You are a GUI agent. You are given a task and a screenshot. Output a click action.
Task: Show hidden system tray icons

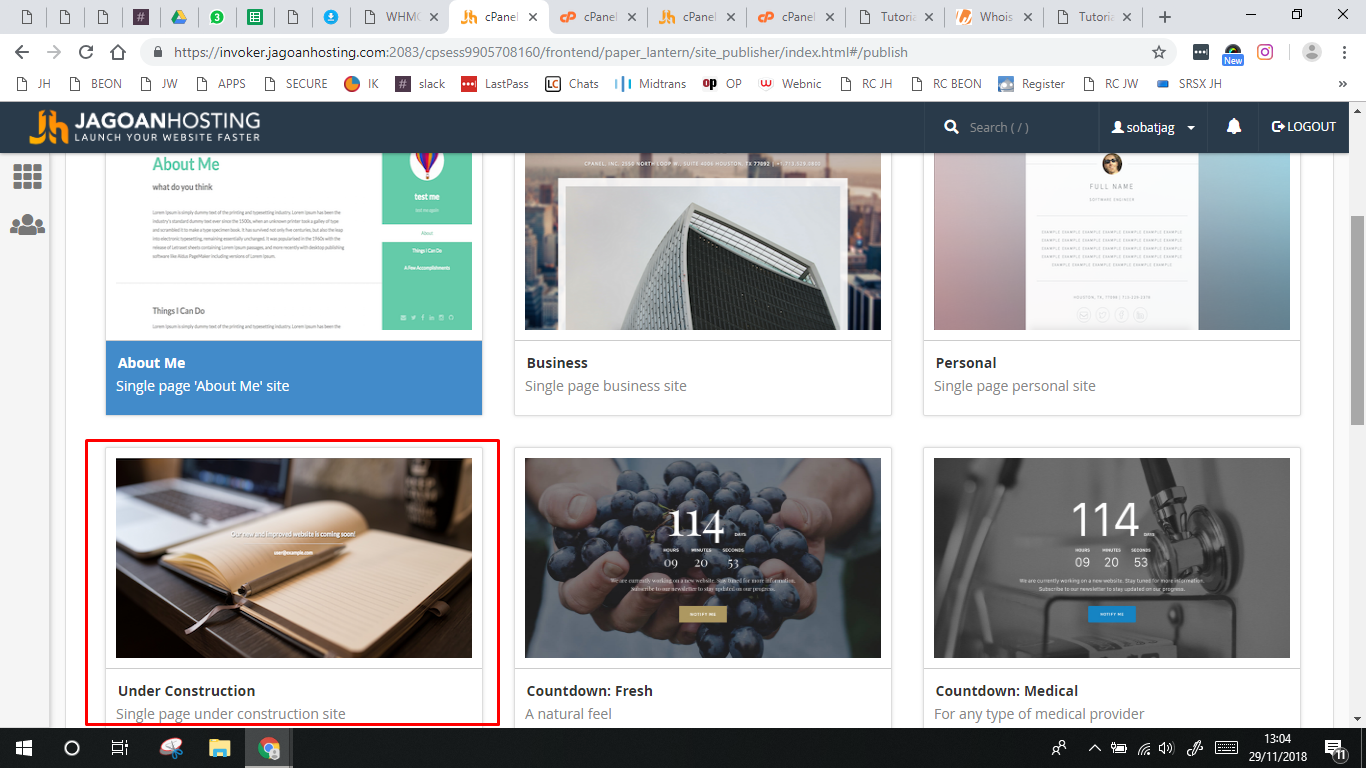tap(1095, 748)
